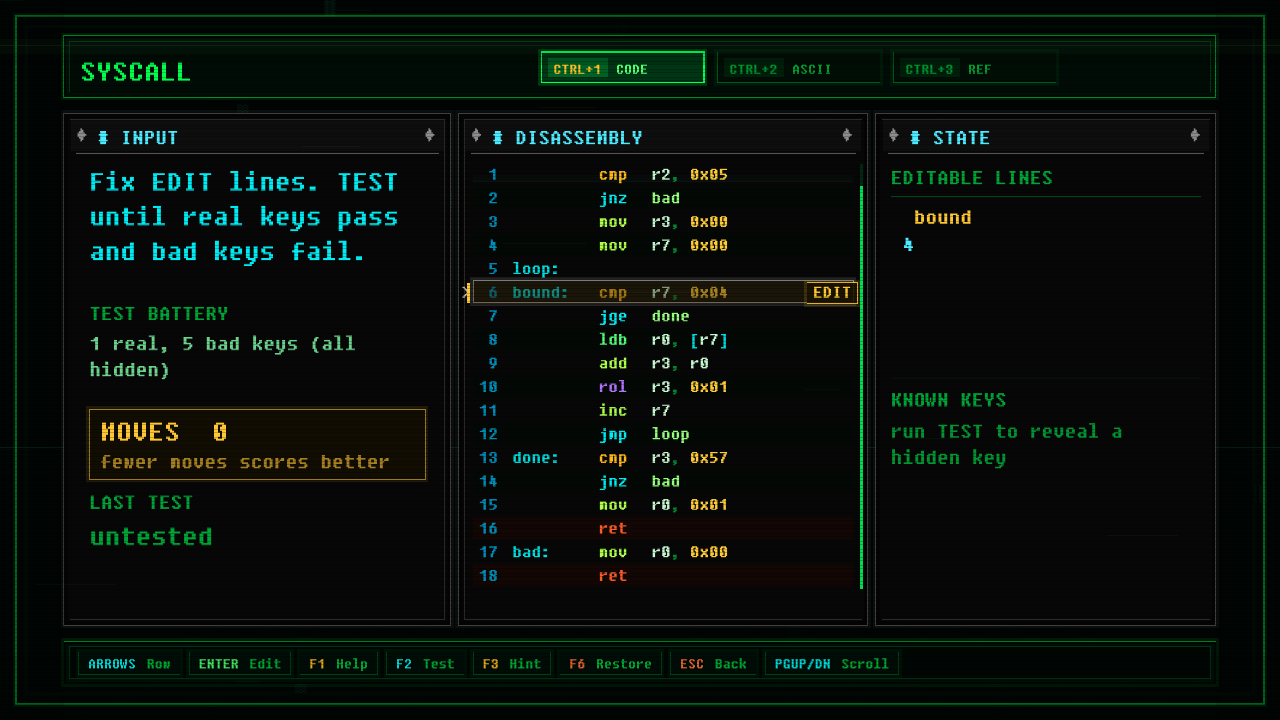Select line 12 jmp loop

coord(662,434)
